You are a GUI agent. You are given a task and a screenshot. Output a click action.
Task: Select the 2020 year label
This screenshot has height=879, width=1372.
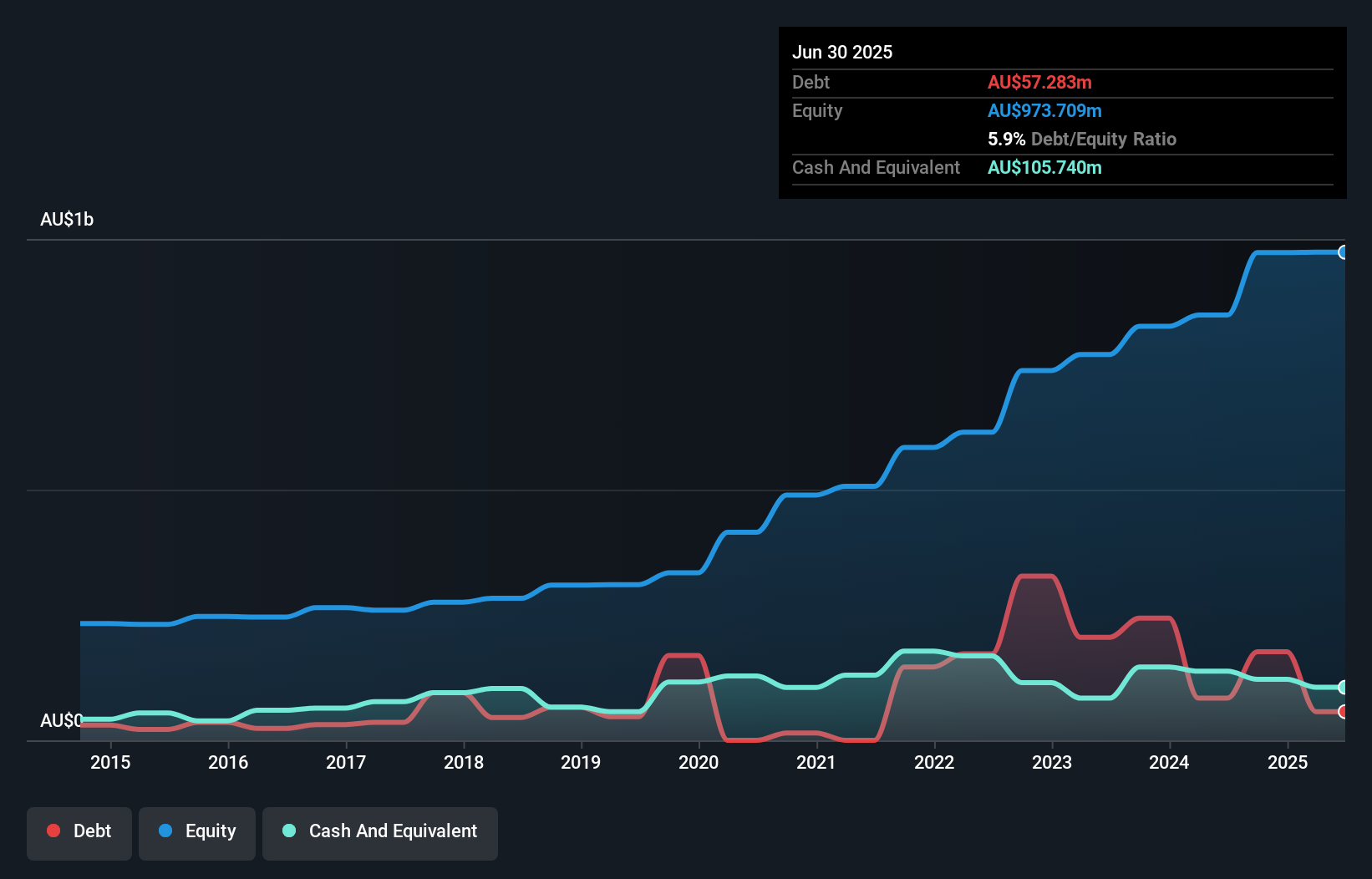click(699, 762)
